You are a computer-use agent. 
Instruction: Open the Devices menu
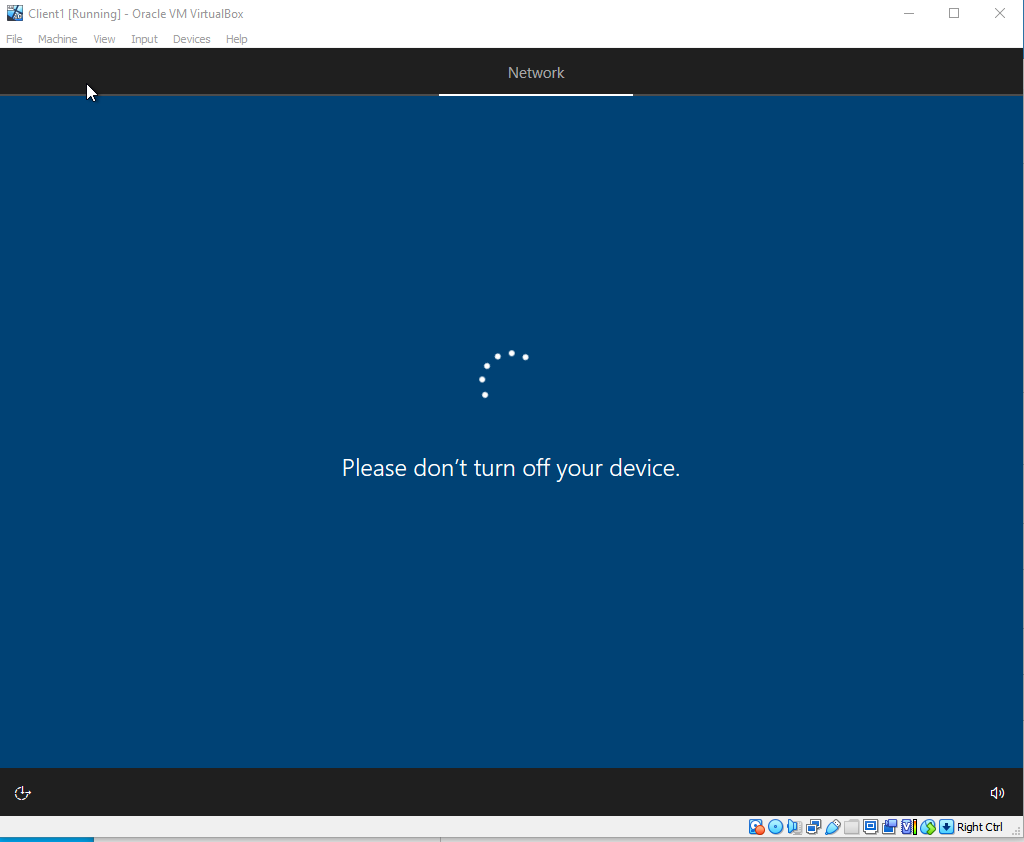[191, 39]
